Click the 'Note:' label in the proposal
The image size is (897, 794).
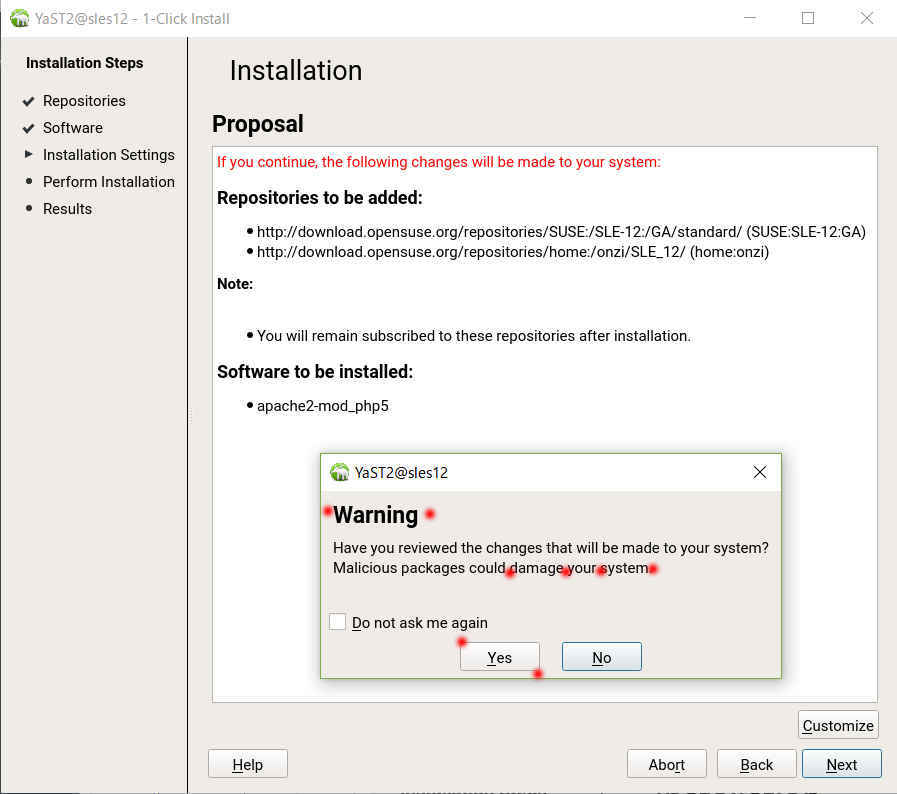235,284
